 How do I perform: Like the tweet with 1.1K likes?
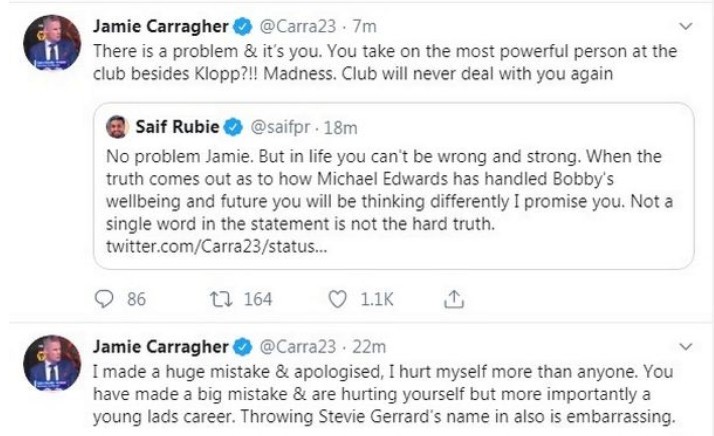coord(338,299)
